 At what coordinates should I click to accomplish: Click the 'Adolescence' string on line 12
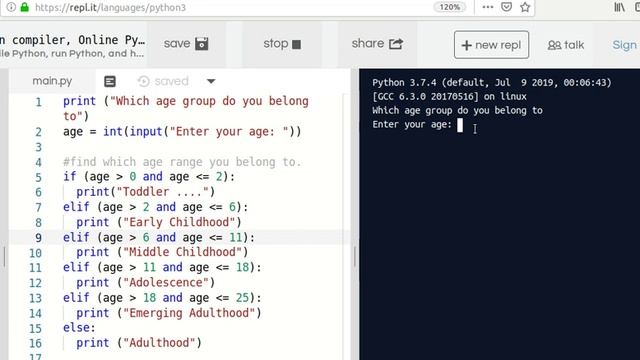[166, 282]
